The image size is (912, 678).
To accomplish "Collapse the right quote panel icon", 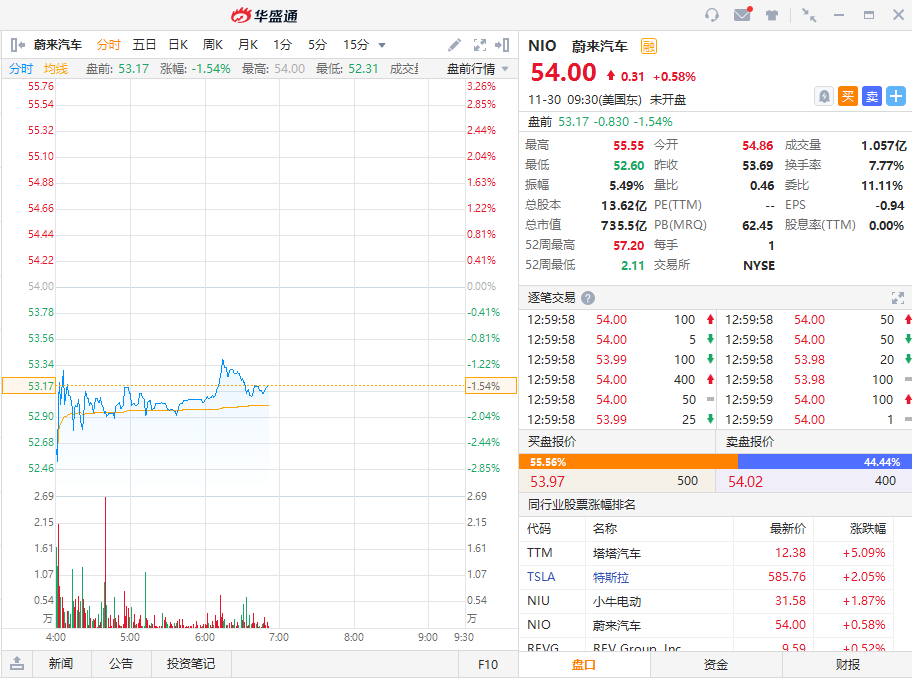I will (502, 45).
